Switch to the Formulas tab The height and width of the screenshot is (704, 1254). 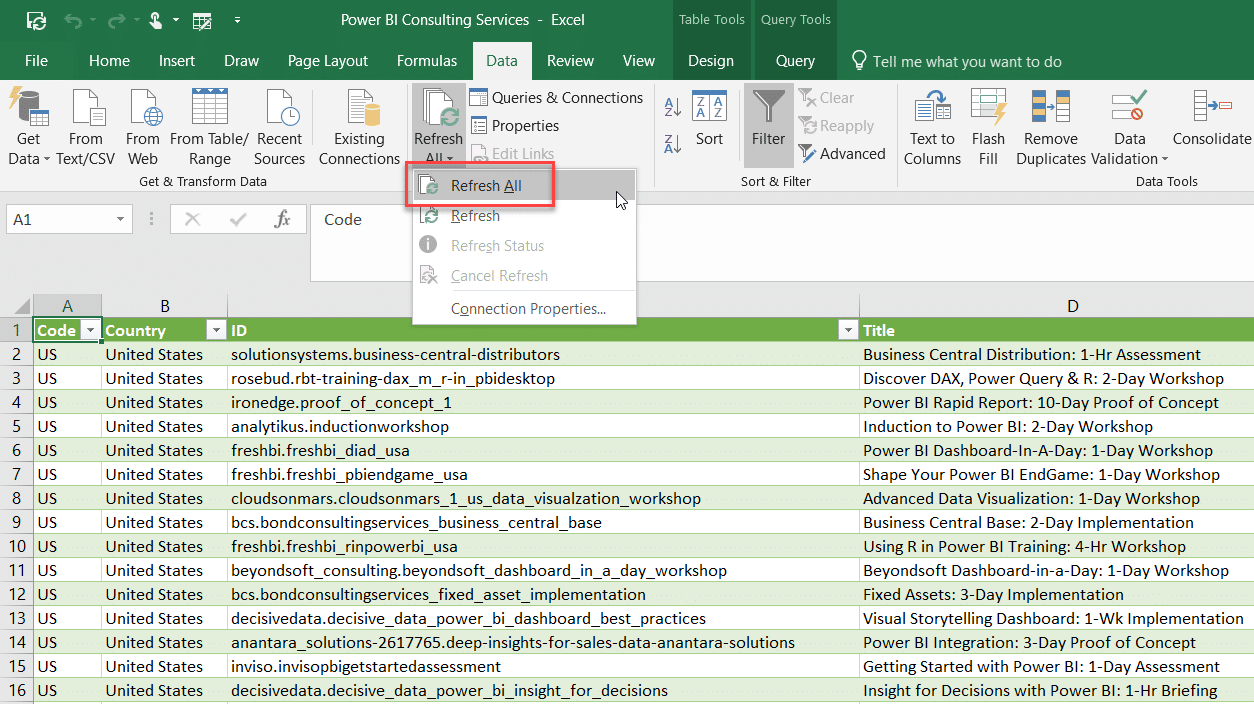coord(427,61)
